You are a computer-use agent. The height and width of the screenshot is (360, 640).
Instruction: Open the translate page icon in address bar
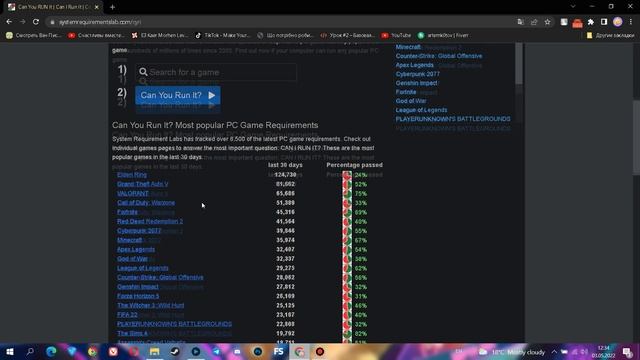click(520, 22)
